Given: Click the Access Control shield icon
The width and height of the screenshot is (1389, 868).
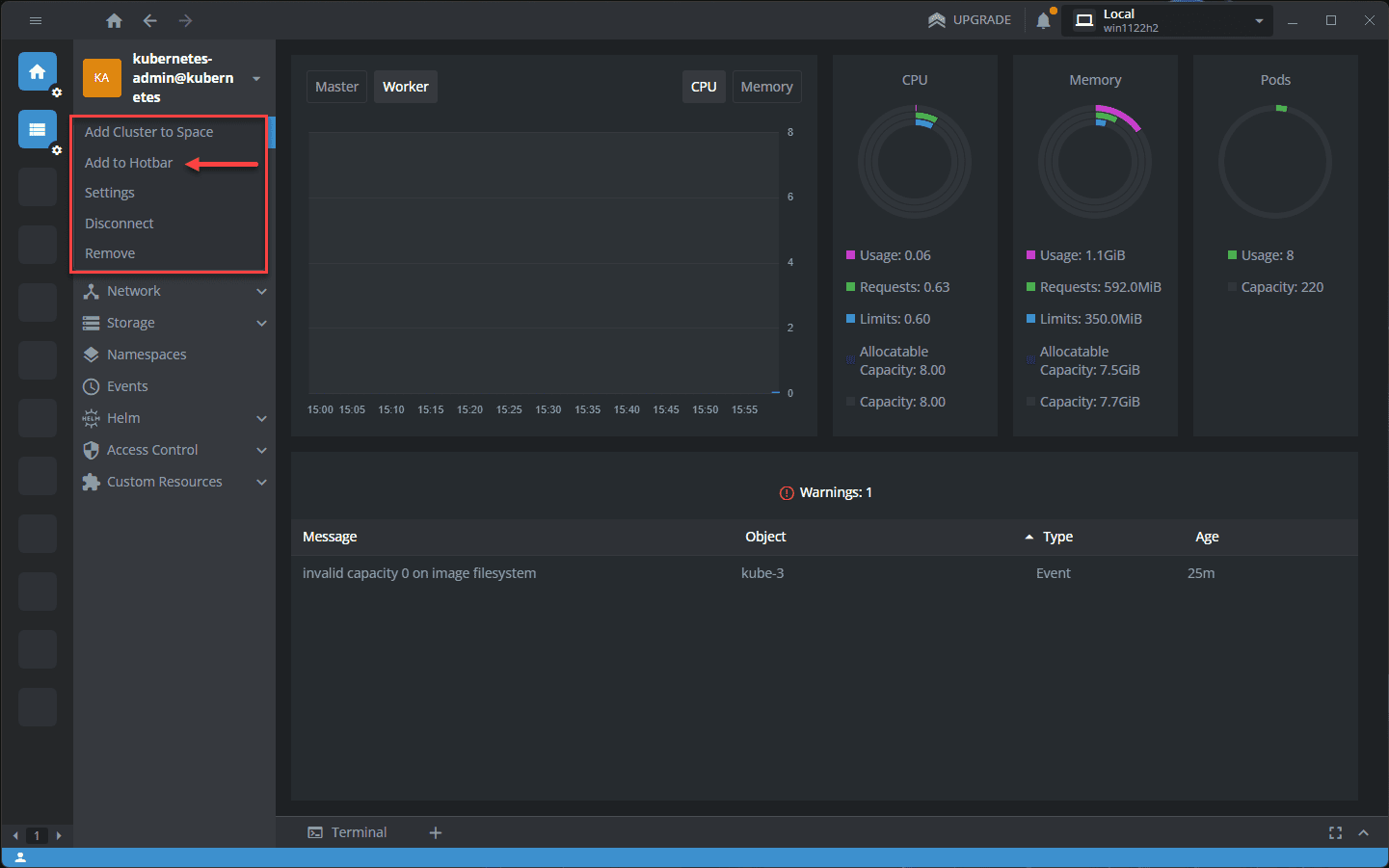Looking at the screenshot, I should 92,450.
